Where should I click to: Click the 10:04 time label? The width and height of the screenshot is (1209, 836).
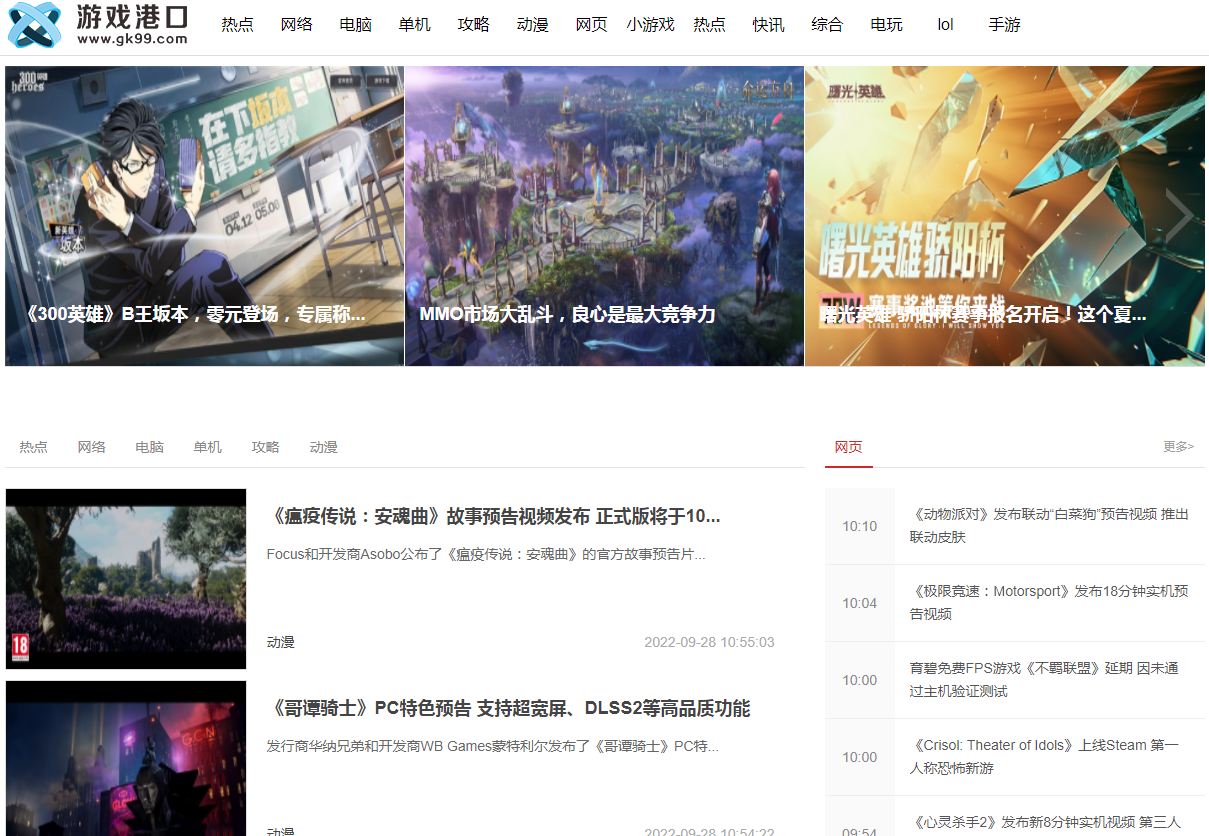[859, 603]
